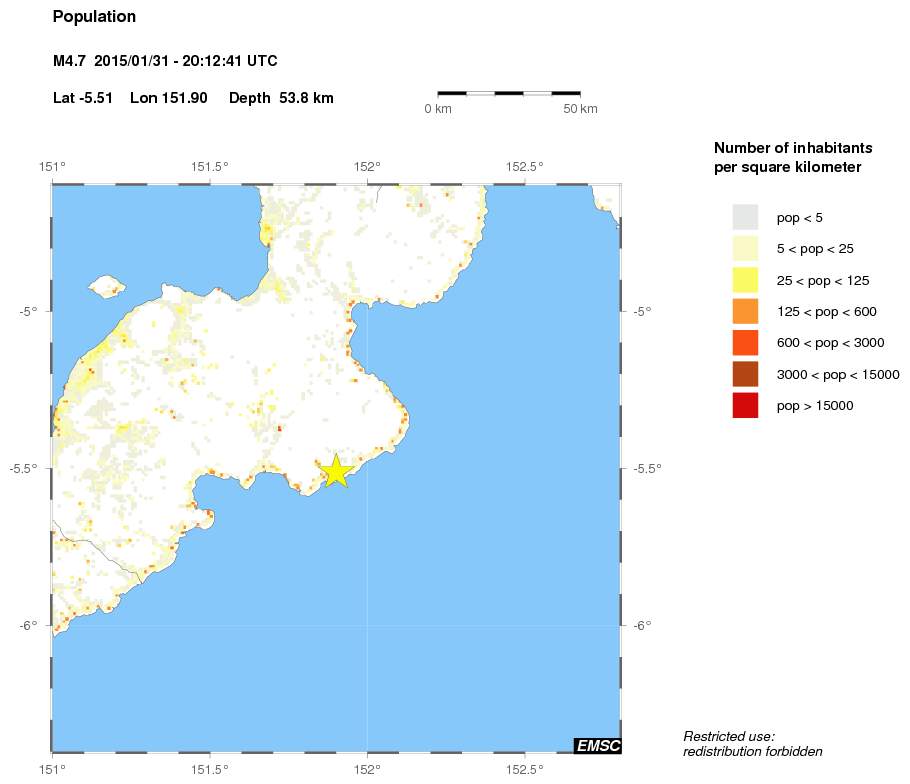Select the 'pop < 5' gray swatch
The width and height of the screenshot is (910, 784).
point(745,217)
